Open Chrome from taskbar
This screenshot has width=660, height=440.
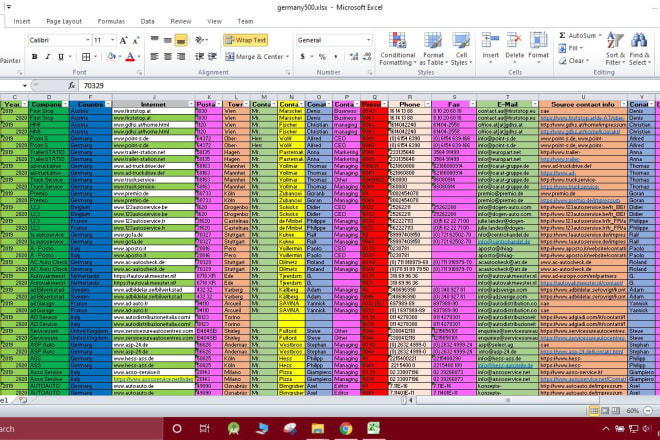[x=346, y=429]
